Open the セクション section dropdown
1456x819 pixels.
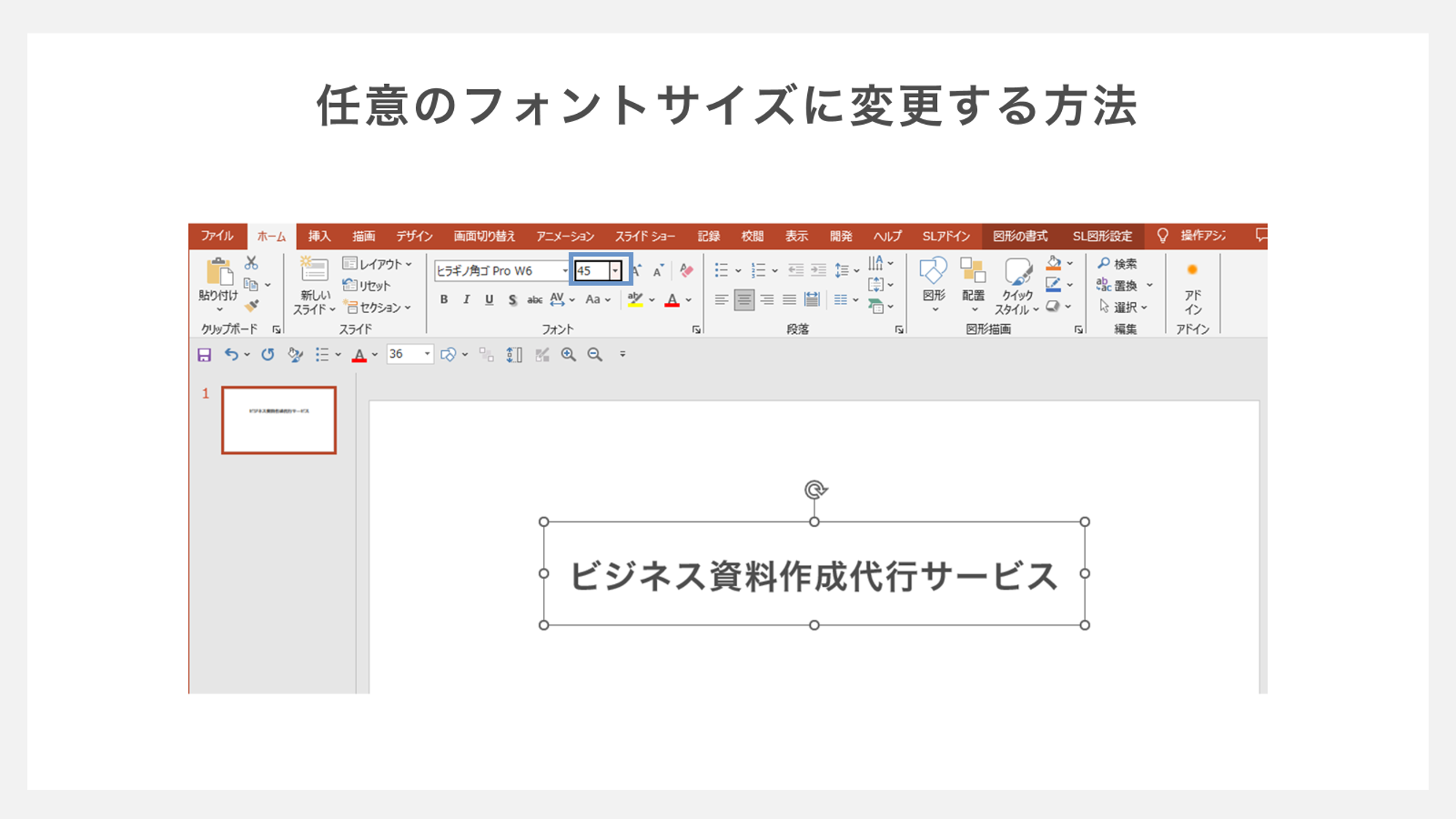point(377,307)
